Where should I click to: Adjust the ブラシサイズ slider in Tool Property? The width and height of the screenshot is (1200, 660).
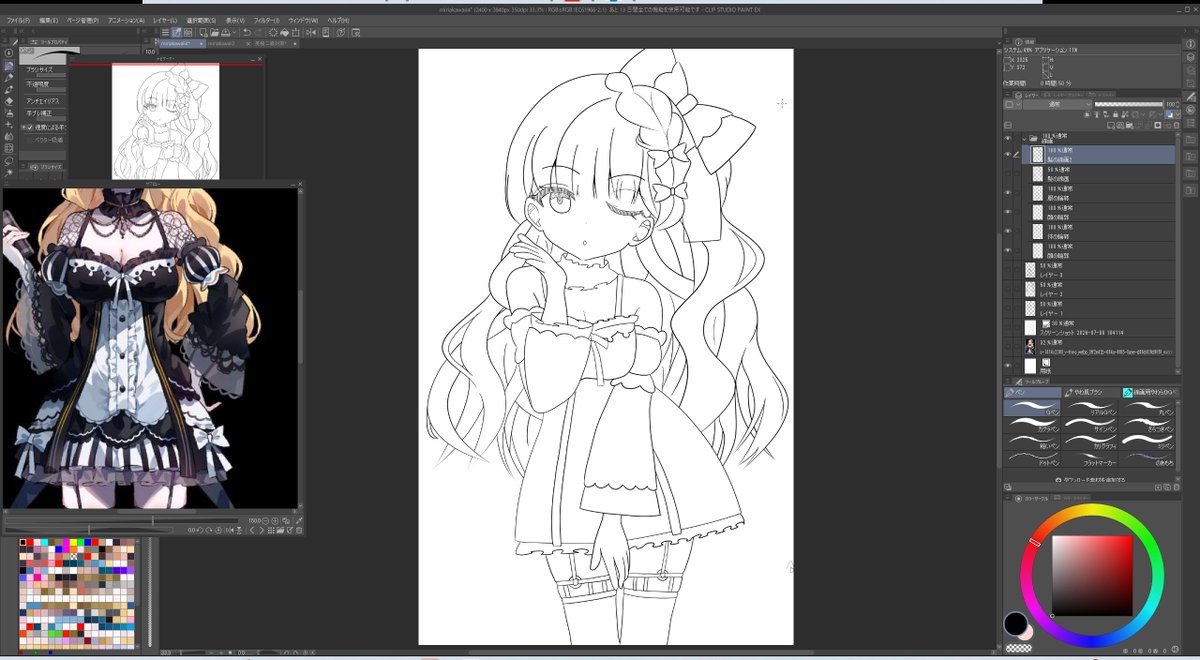coord(51,75)
